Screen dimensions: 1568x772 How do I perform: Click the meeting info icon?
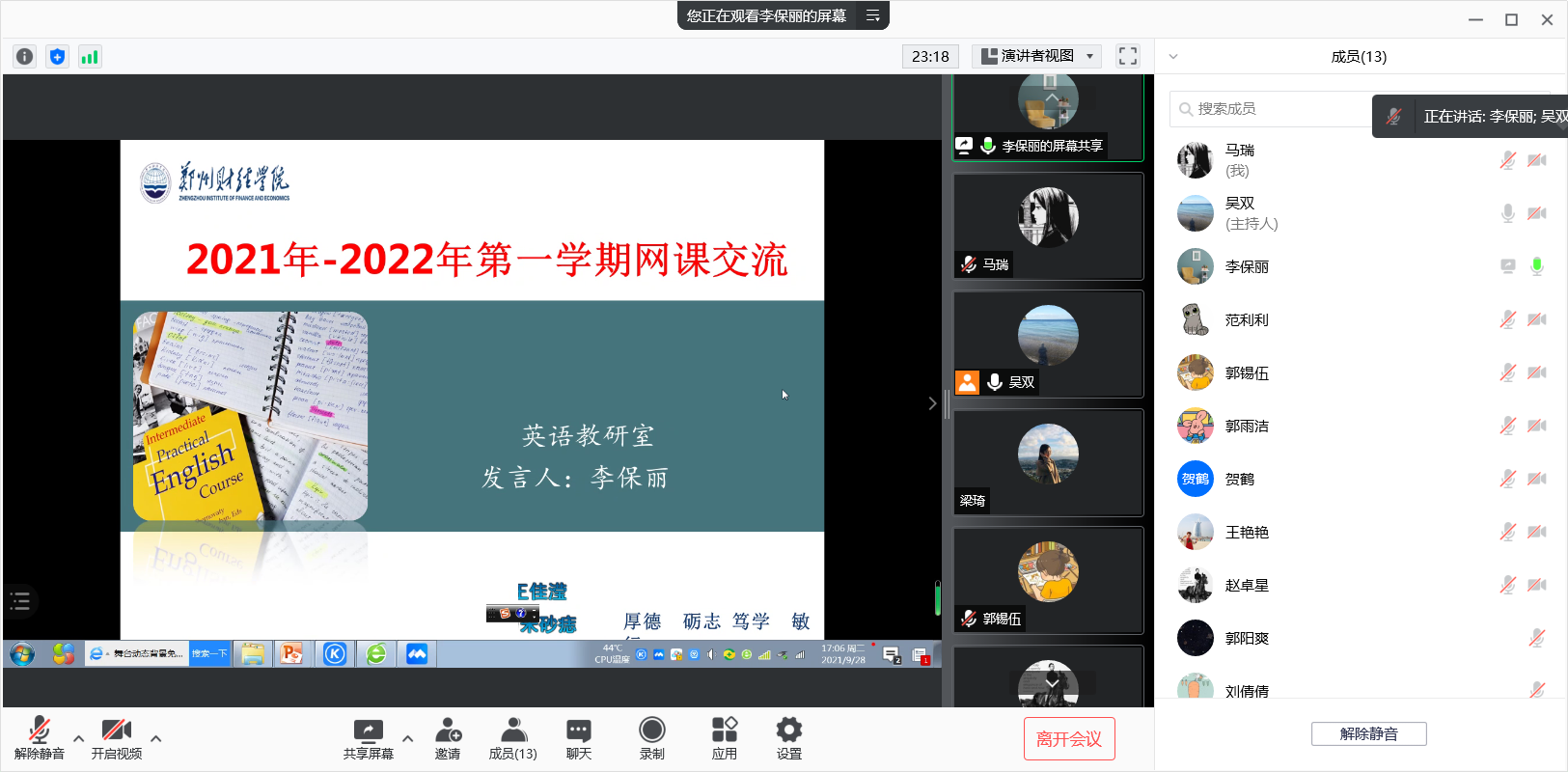[25, 57]
